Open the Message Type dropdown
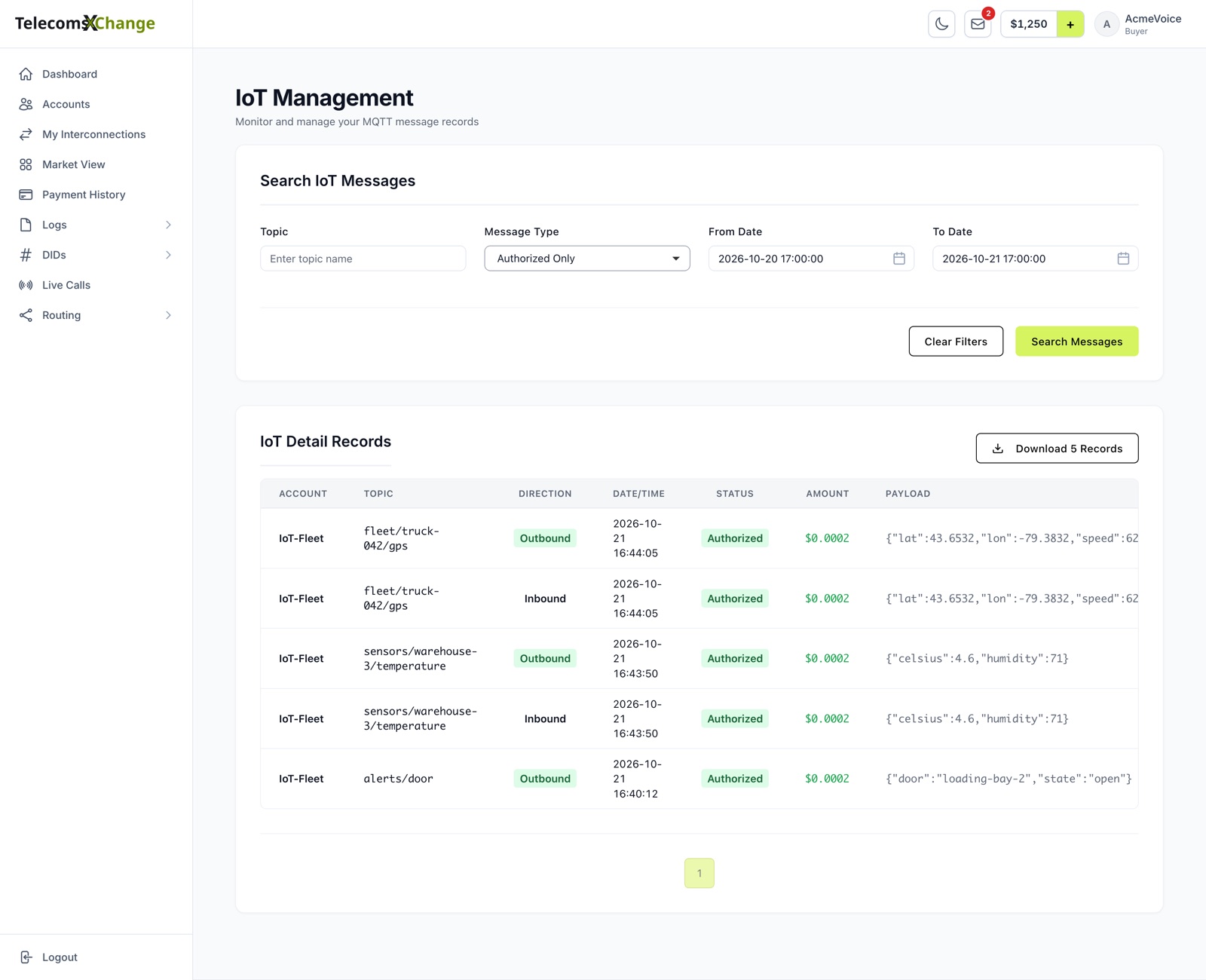 tap(587, 259)
